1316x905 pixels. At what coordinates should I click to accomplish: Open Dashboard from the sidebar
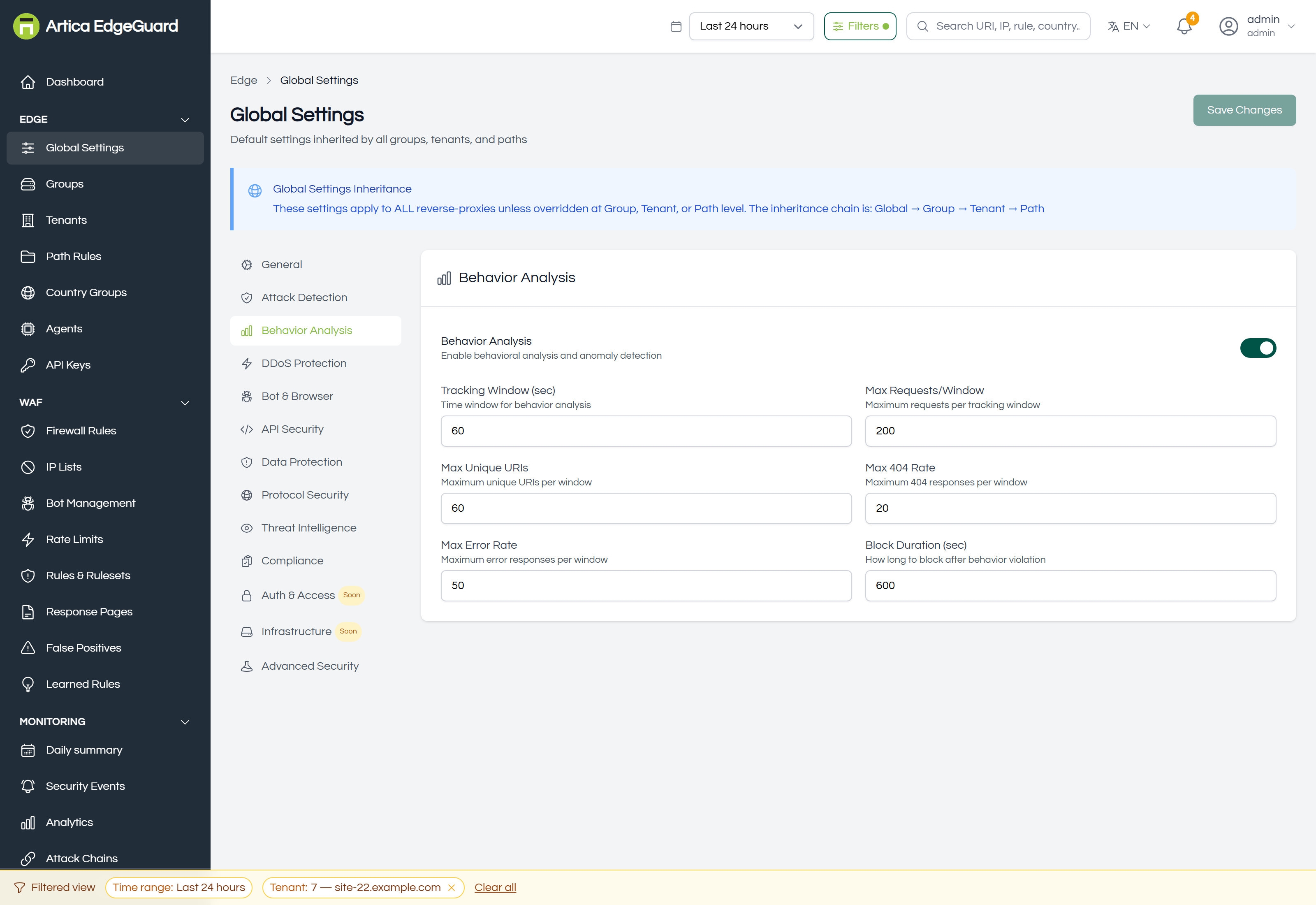[105, 81]
